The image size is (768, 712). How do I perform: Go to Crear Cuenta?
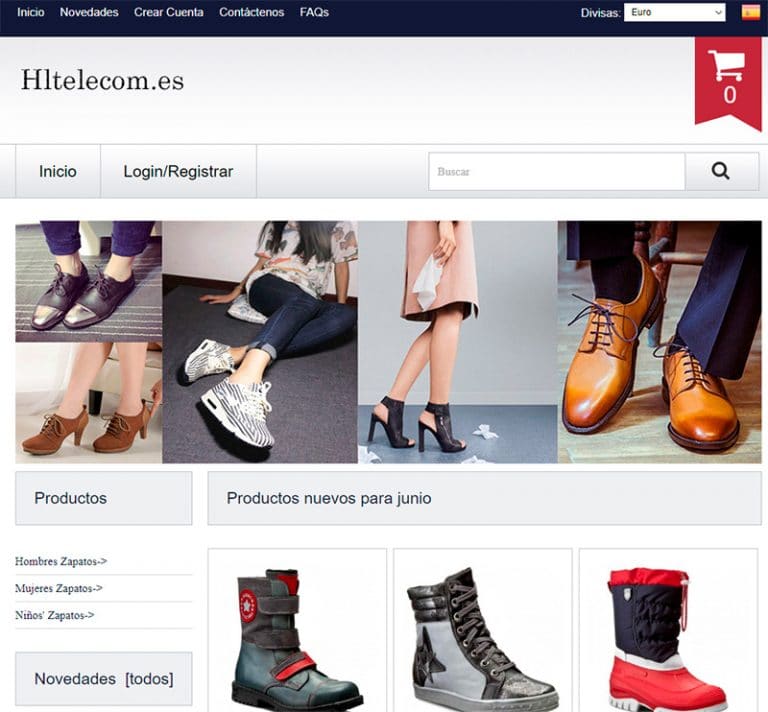click(168, 12)
